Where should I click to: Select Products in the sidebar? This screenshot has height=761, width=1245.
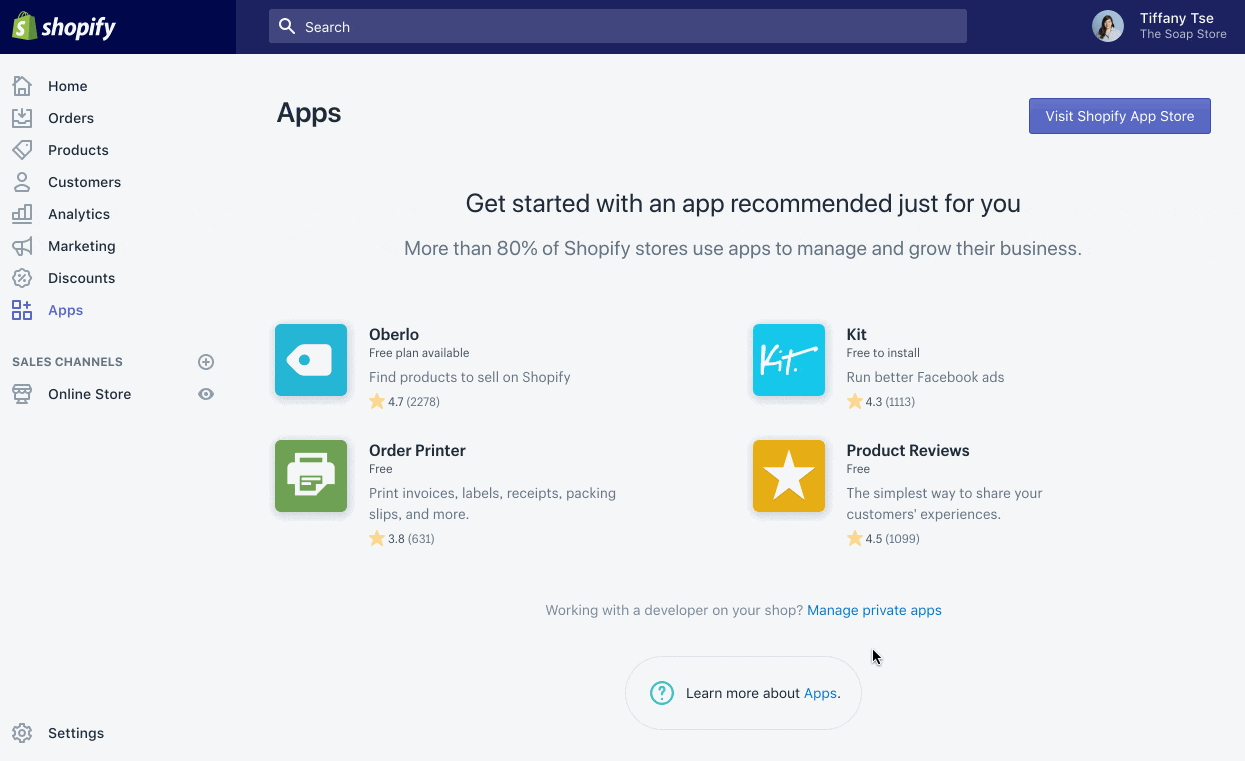(78, 150)
